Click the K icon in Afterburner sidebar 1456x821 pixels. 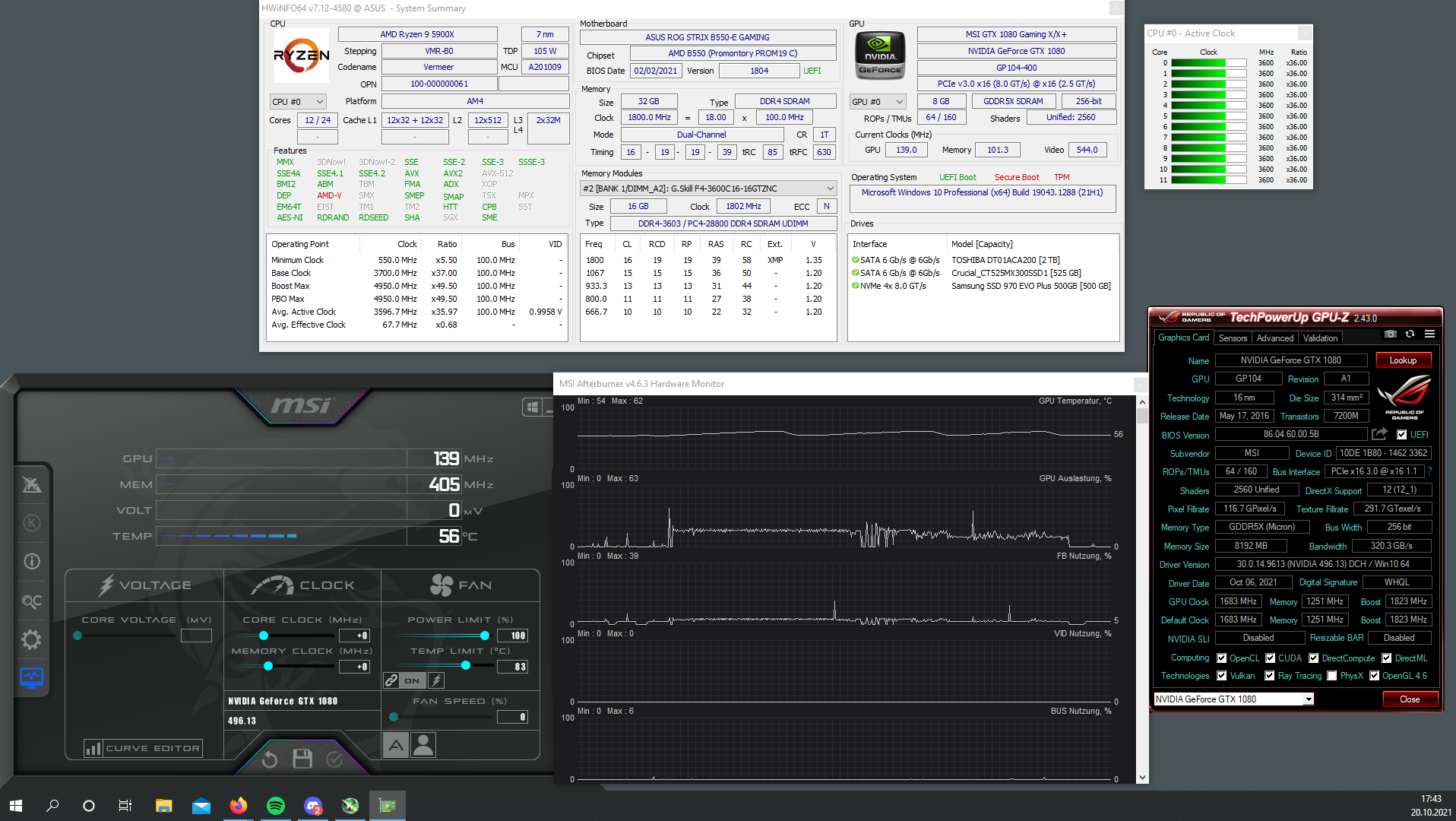[x=31, y=523]
